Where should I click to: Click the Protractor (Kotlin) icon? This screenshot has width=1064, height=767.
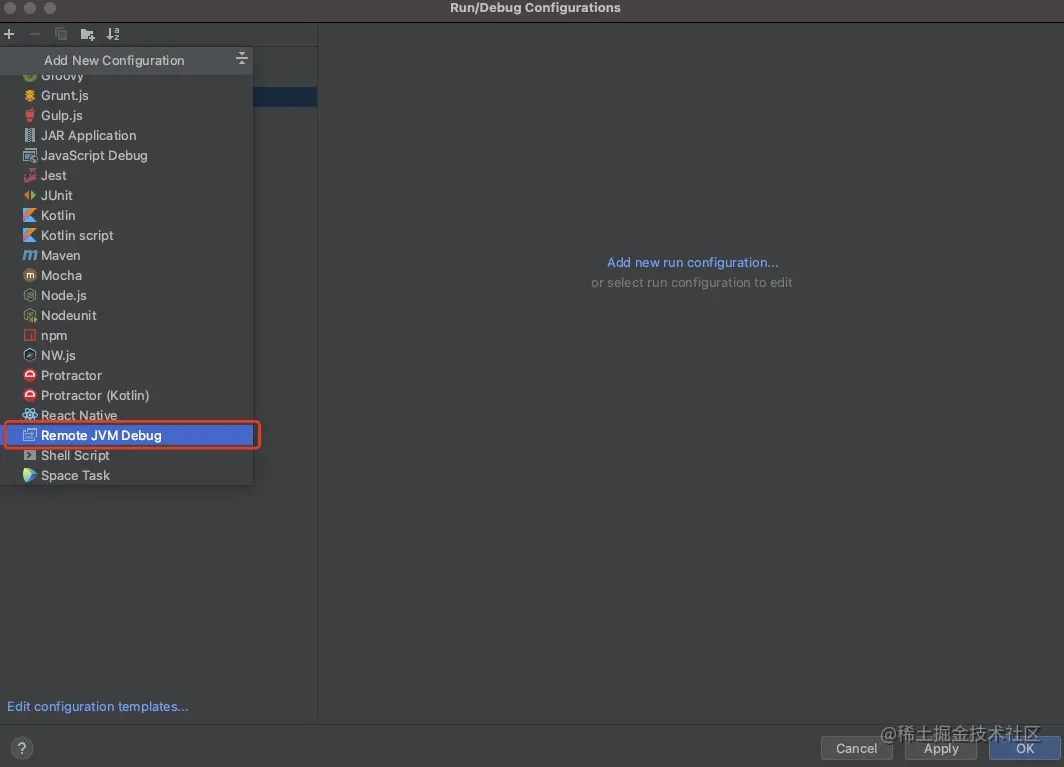[30, 395]
